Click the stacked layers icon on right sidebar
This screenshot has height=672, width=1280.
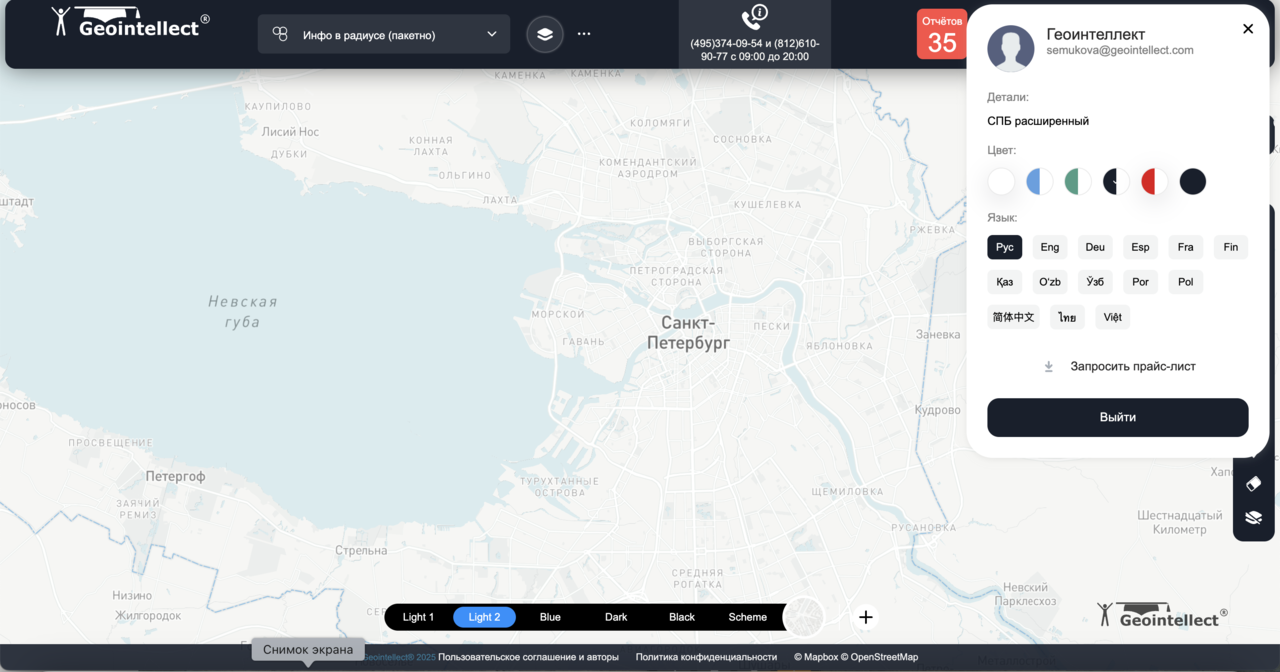click(1253, 518)
